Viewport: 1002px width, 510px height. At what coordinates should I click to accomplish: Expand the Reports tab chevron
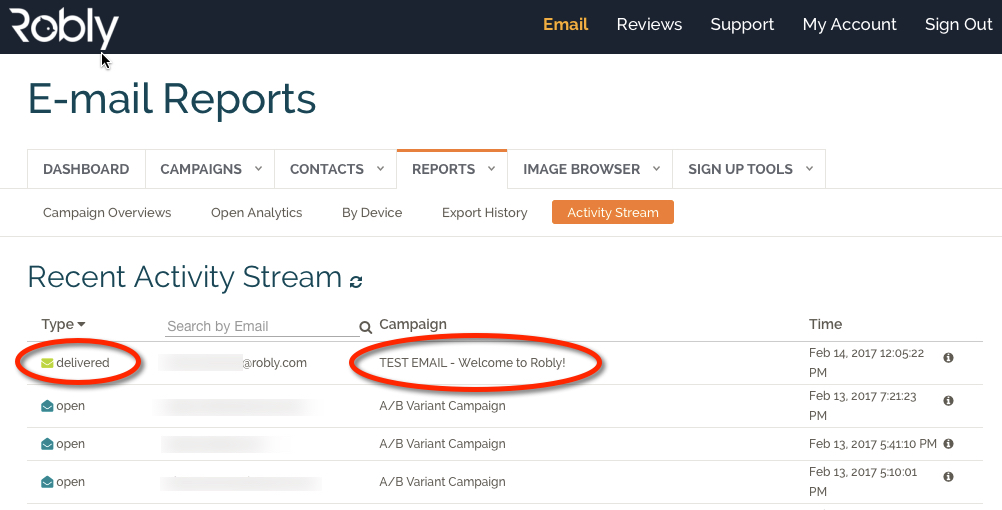click(x=491, y=169)
